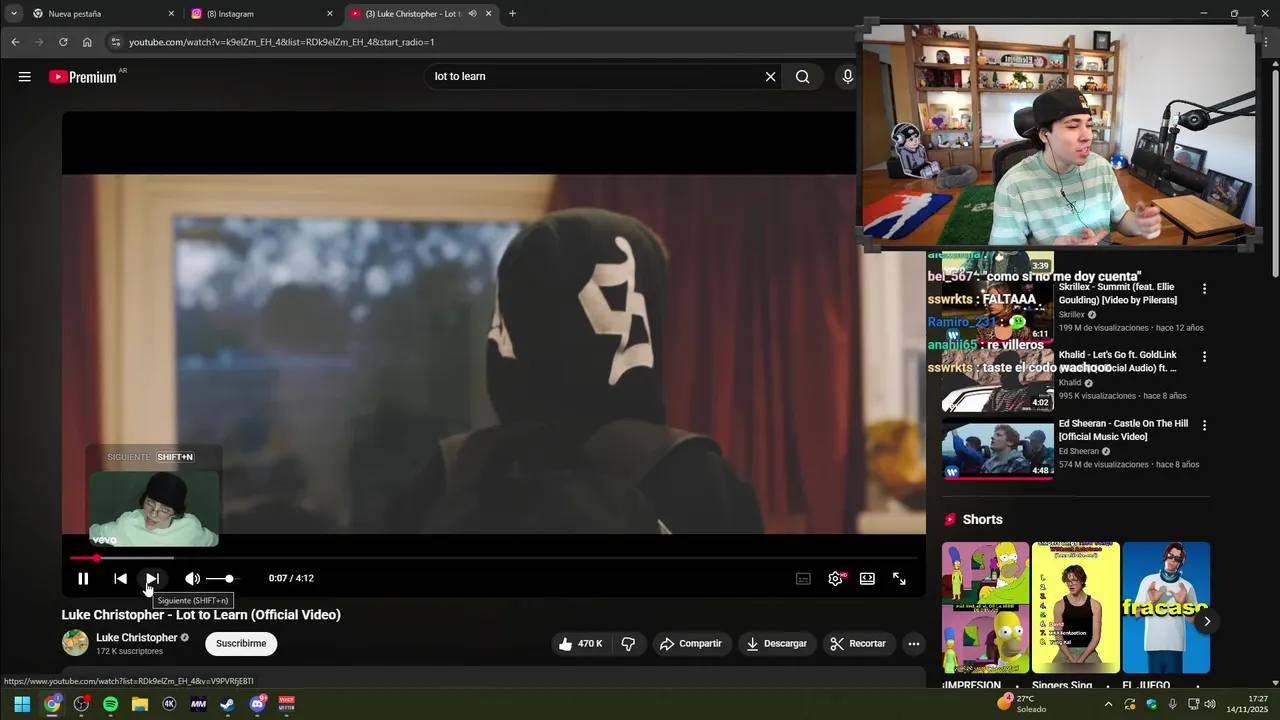The image size is (1280, 720).
Task: Pause the video playback
Action: (83, 578)
